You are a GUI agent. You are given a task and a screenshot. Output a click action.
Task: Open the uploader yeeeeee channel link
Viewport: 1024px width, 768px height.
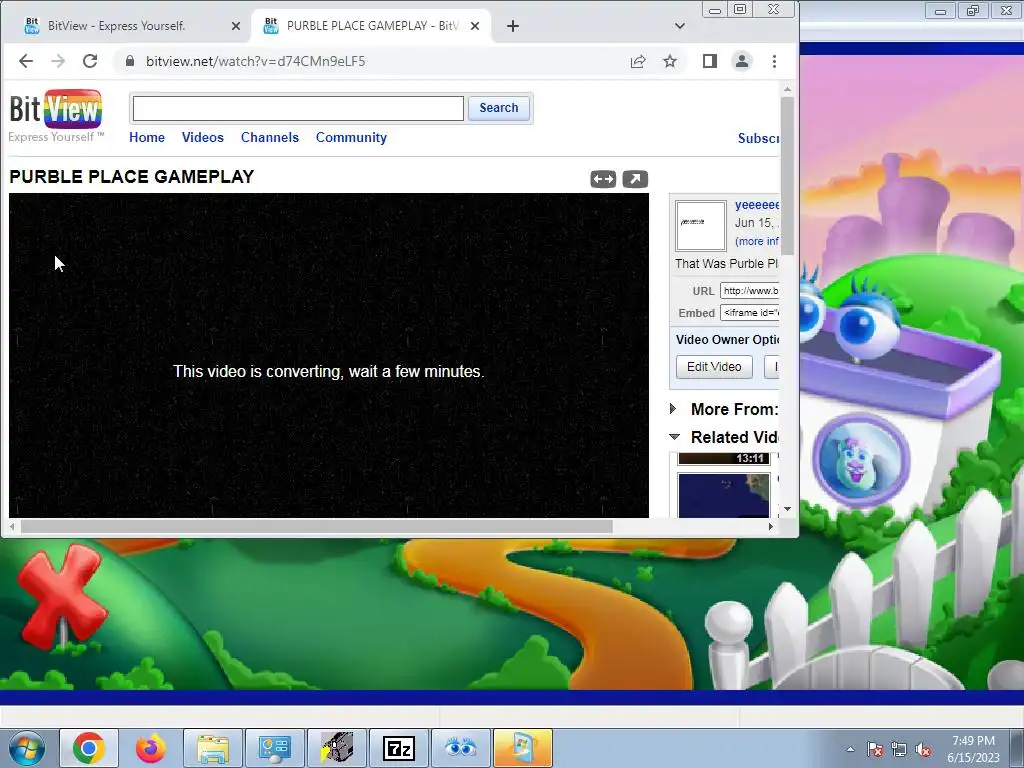click(757, 205)
